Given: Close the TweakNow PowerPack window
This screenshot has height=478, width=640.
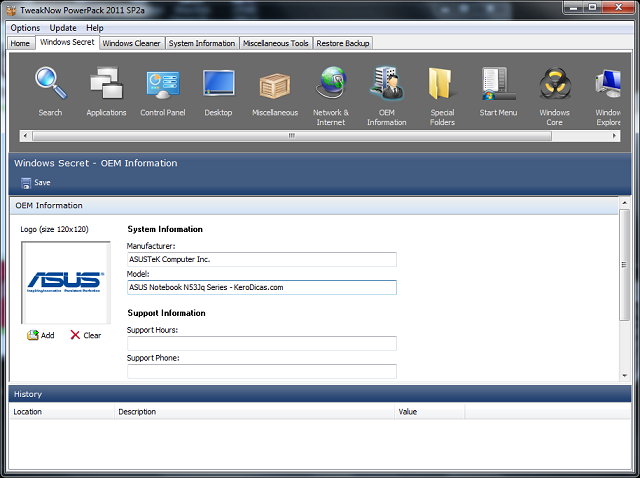Looking at the screenshot, I should click(x=618, y=7).
